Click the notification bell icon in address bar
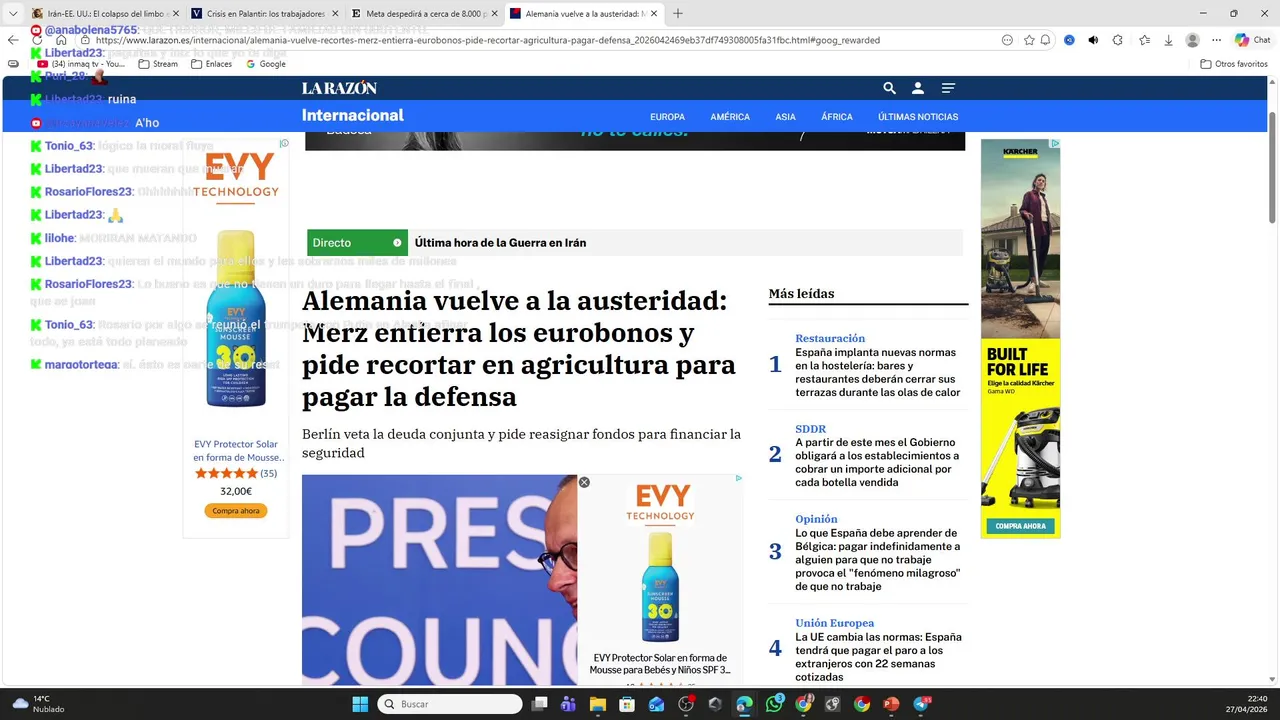1280x720 pixels. pyautogui.click(x=1045, y=40)
